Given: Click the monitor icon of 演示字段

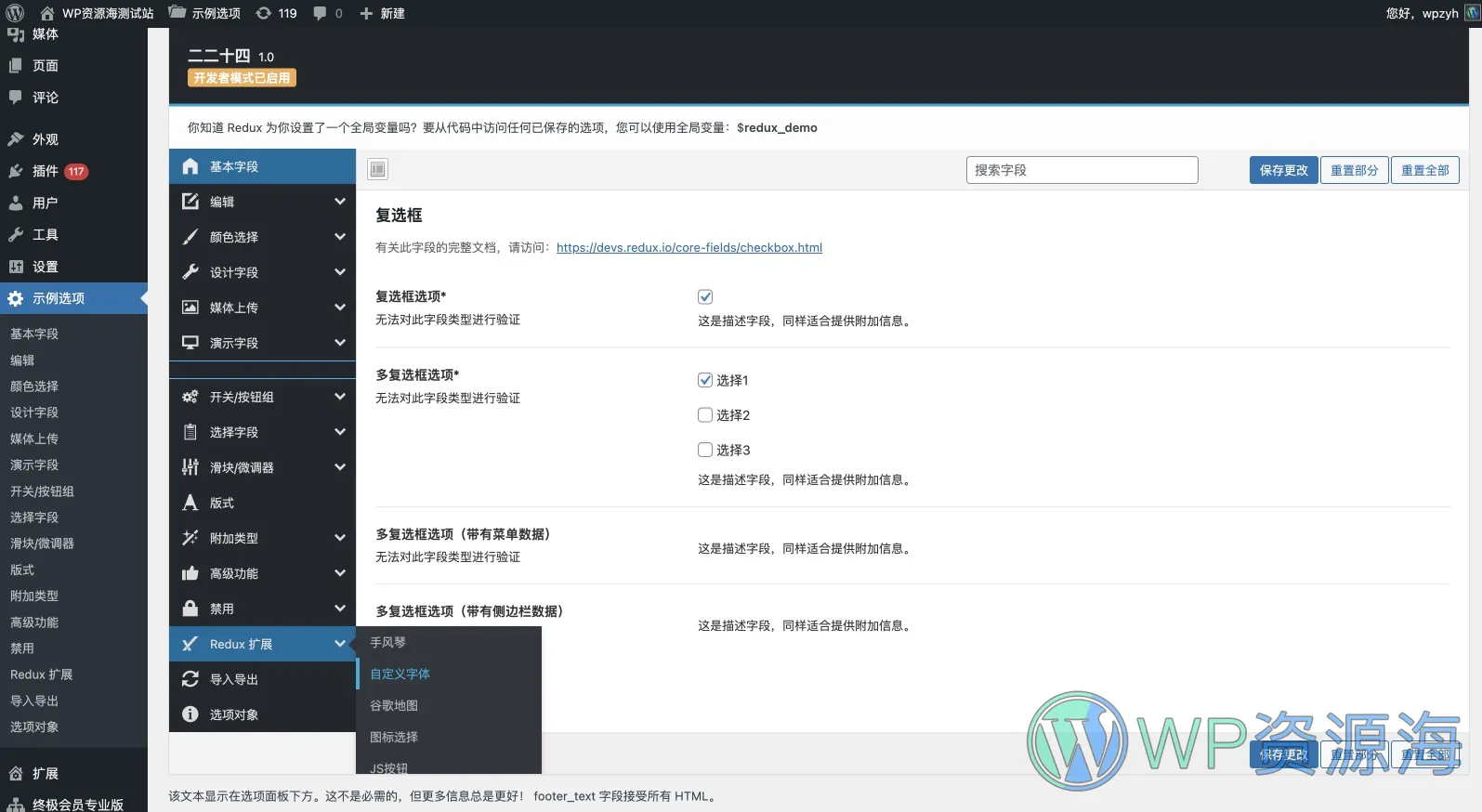Looking at the screenshot, I should click(x=190, y=343).
